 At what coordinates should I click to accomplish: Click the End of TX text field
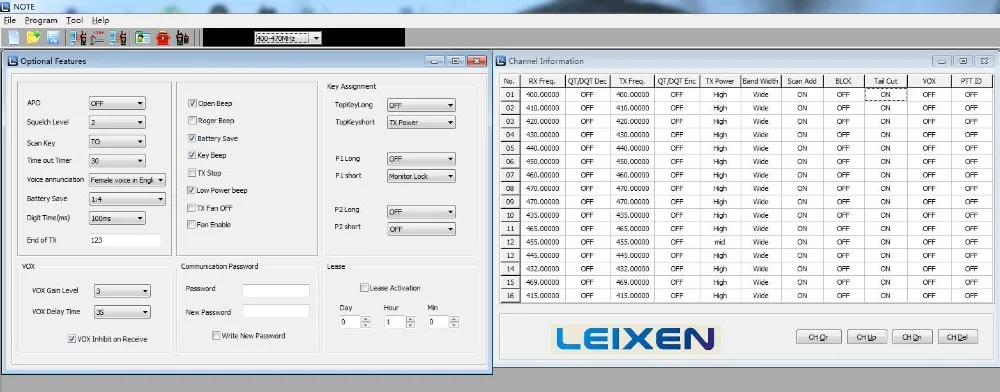(x=125, y=240)
